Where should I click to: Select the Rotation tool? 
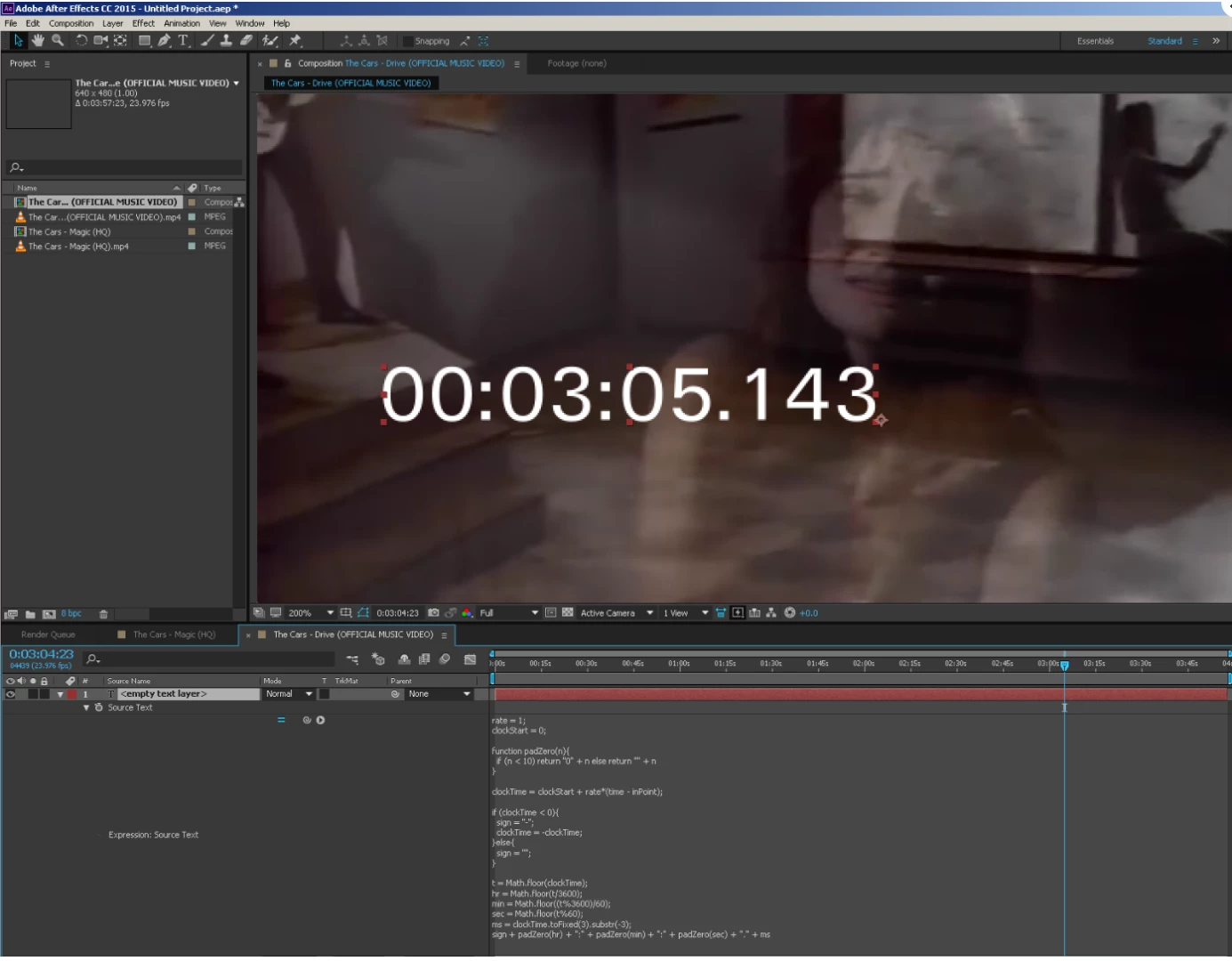81,41
